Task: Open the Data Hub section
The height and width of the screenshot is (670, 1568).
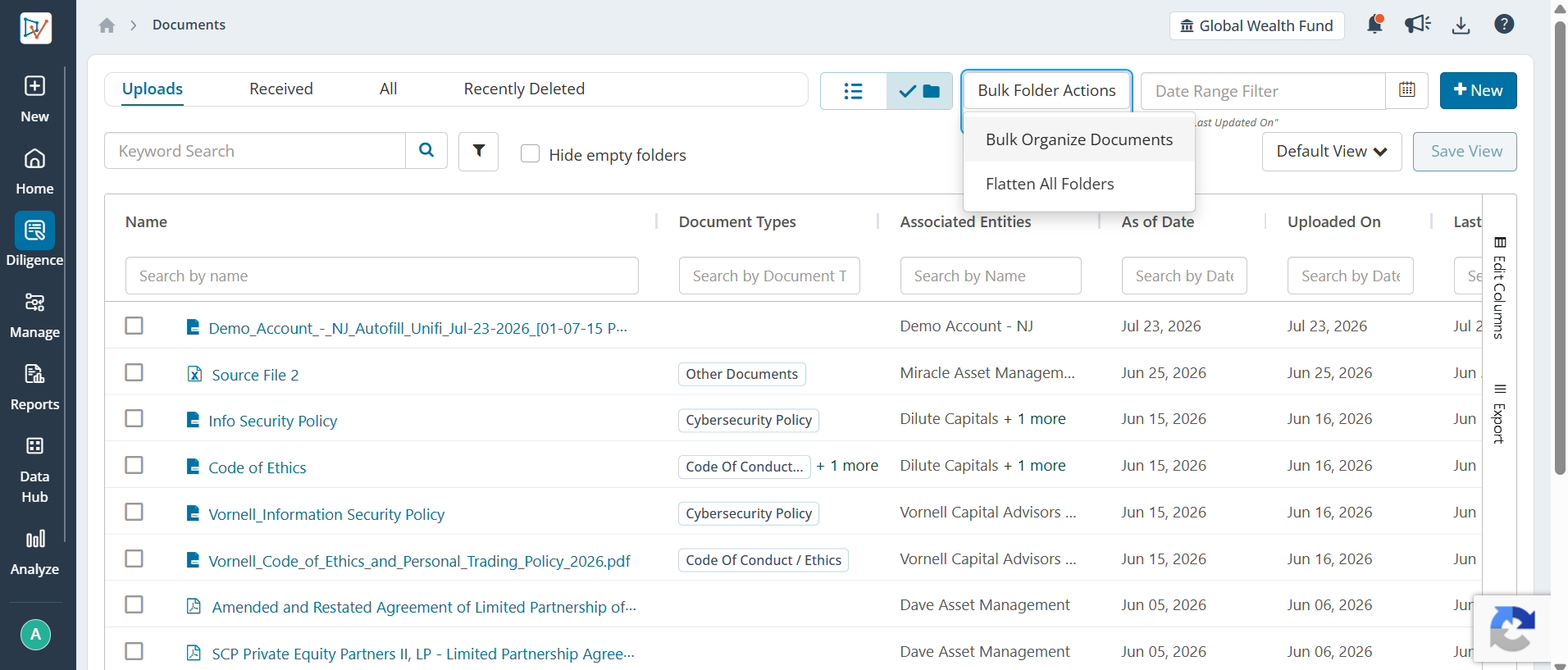Action: [34, 469]
